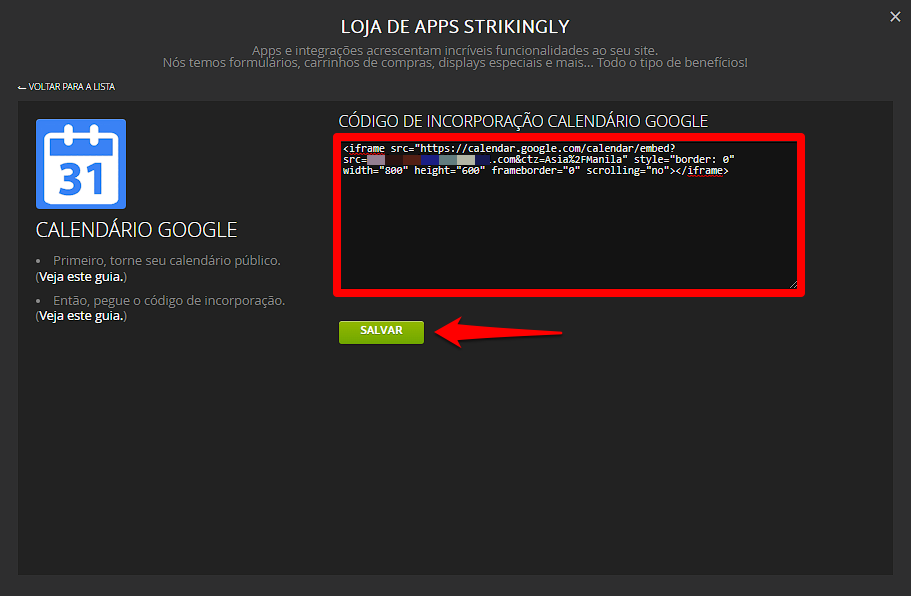
Task: Click the Salvar button
Action: pyautogui.click(x=381, y=332)
